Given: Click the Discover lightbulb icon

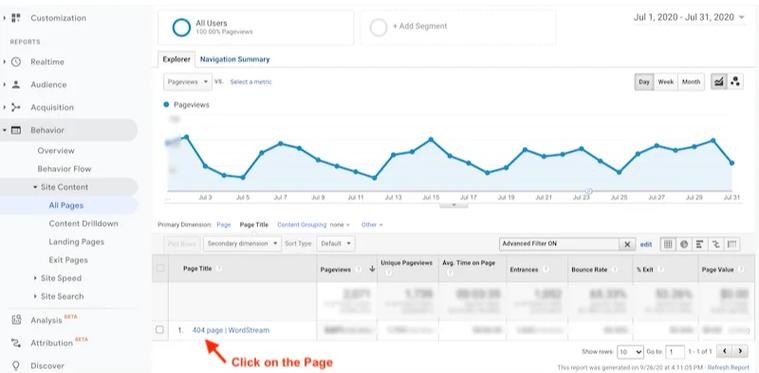Looking at the screenshot, I should tap(16, 366).
